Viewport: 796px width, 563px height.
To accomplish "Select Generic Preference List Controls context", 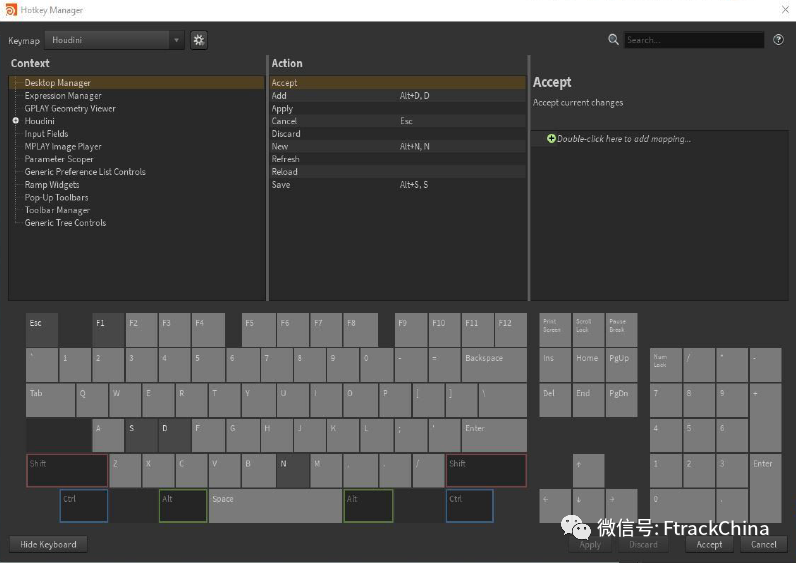I will (x=85, y=172).
